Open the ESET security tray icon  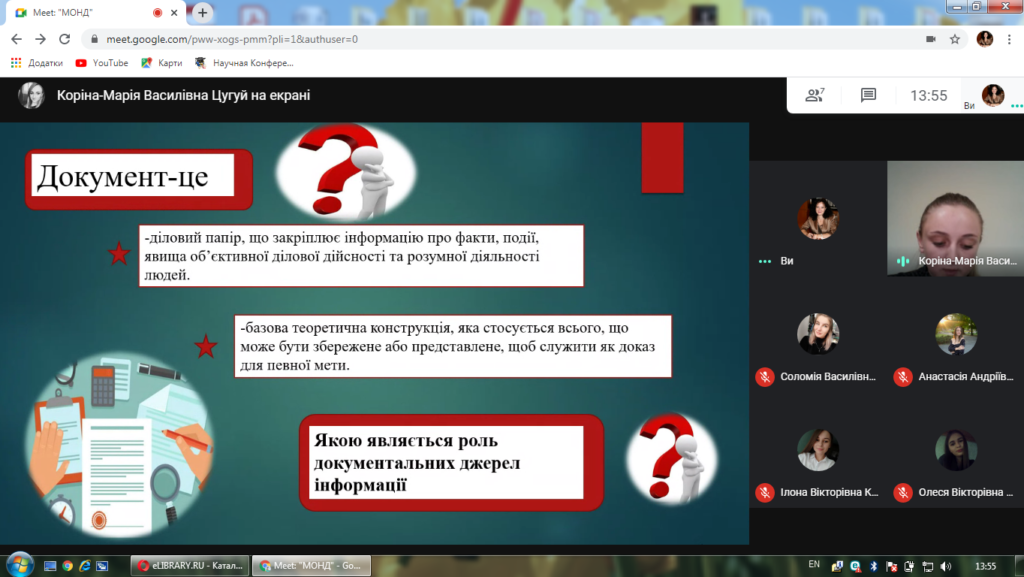856,567
